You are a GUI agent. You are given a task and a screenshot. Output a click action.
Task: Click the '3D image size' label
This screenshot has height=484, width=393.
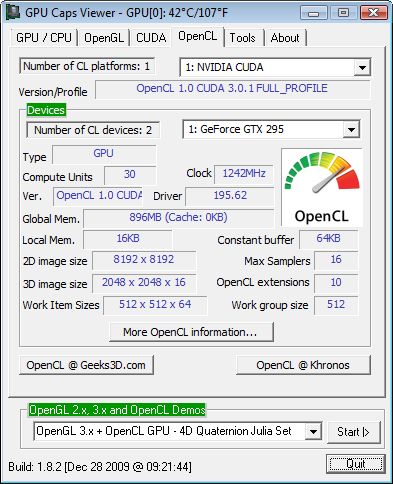coord(55,284)
